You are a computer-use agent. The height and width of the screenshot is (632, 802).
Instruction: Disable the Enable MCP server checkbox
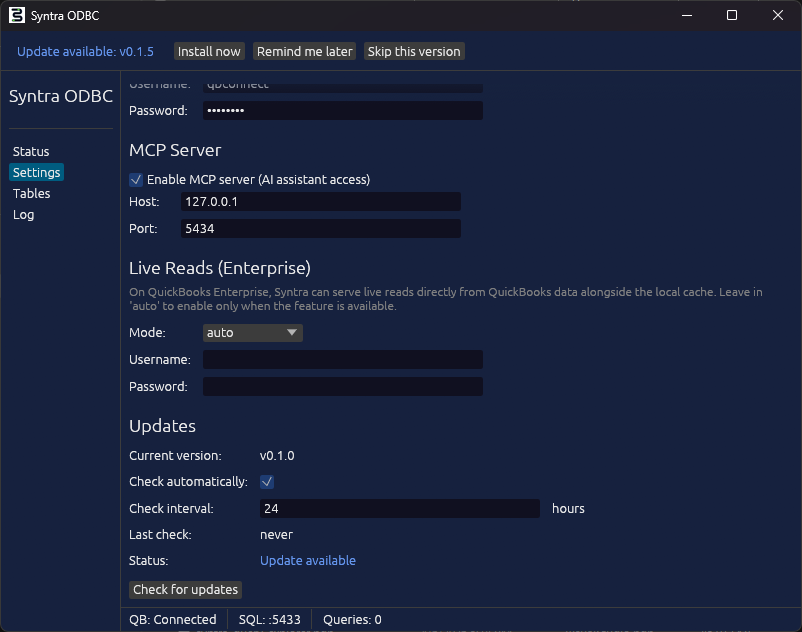pyautogui.click(x=135, y=179)
